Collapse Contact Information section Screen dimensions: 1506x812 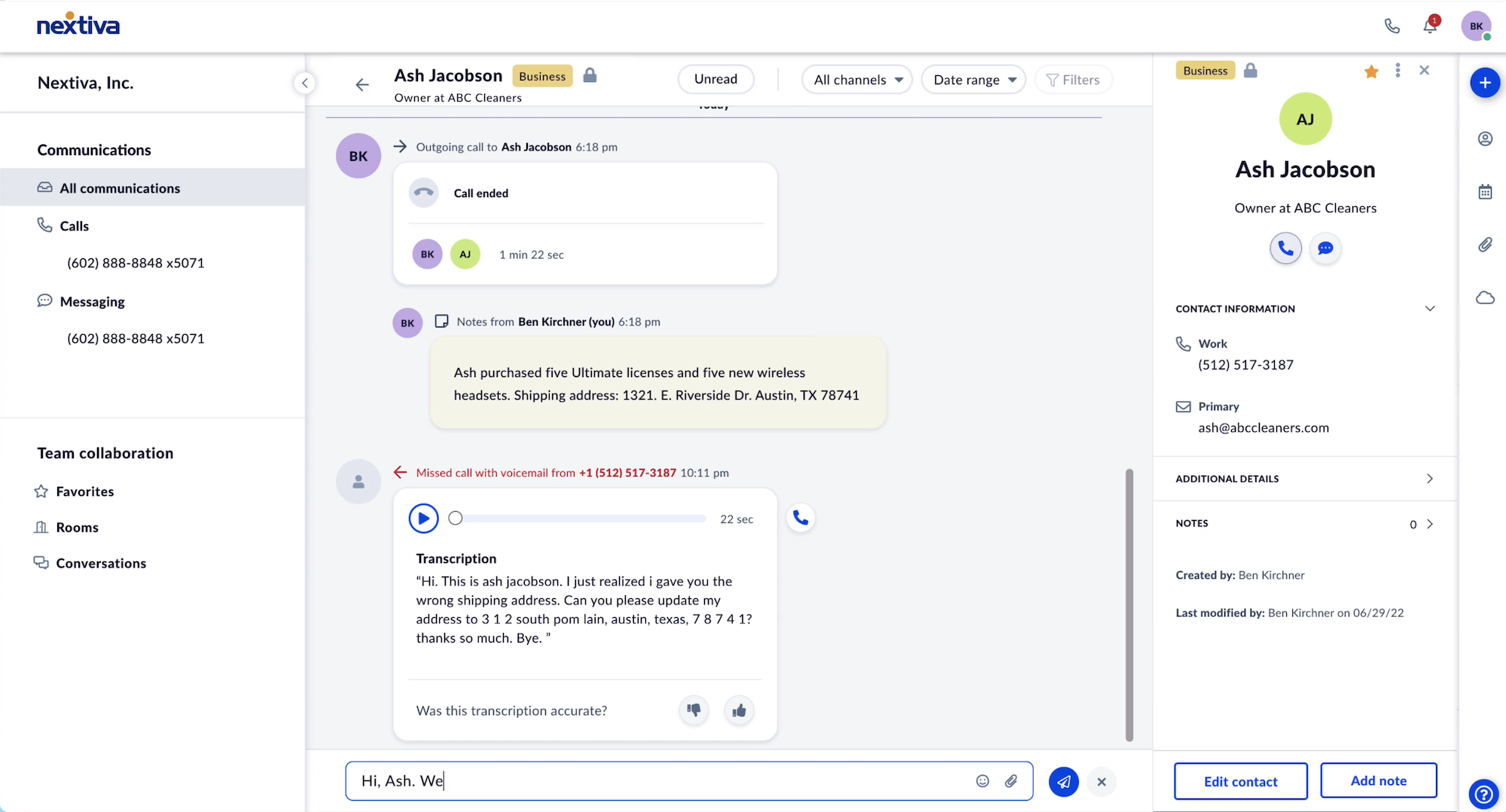click(1429, 309)
